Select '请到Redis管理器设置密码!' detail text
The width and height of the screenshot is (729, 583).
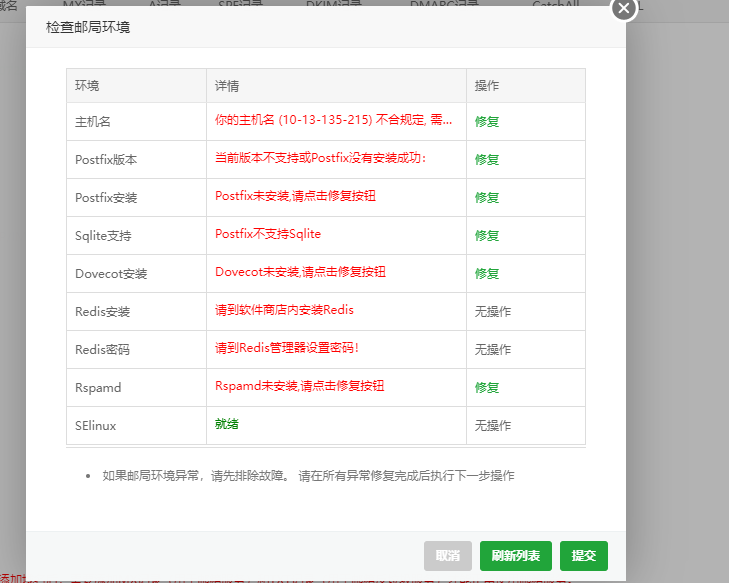287,348
